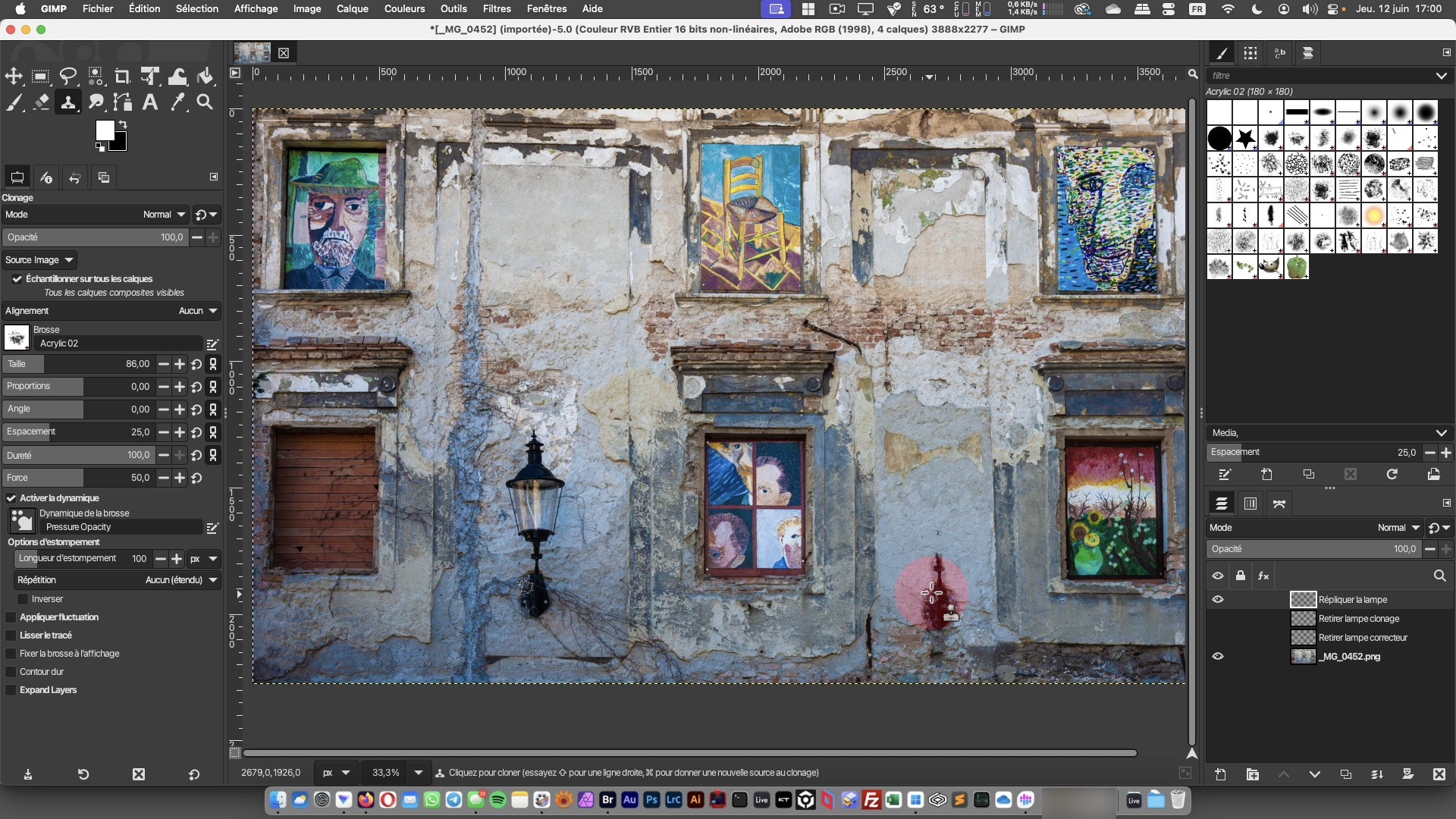Open the foreground white color swatch
The height and width of the screenshot is (819, 1456).
103,129
